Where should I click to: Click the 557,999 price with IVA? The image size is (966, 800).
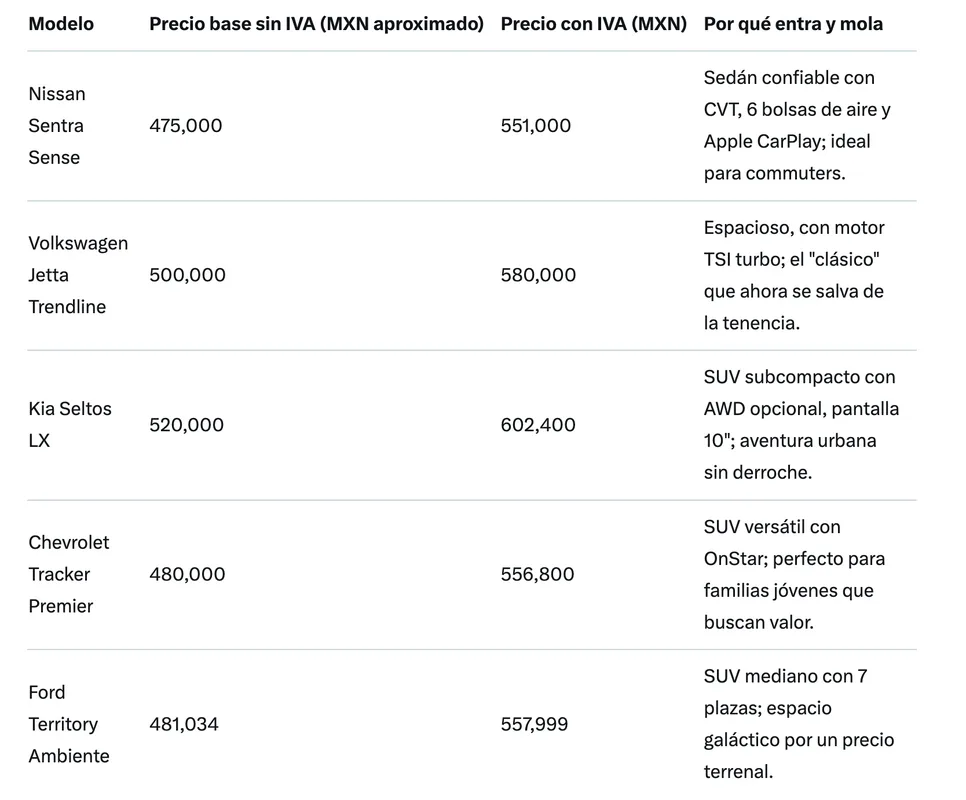534,724
